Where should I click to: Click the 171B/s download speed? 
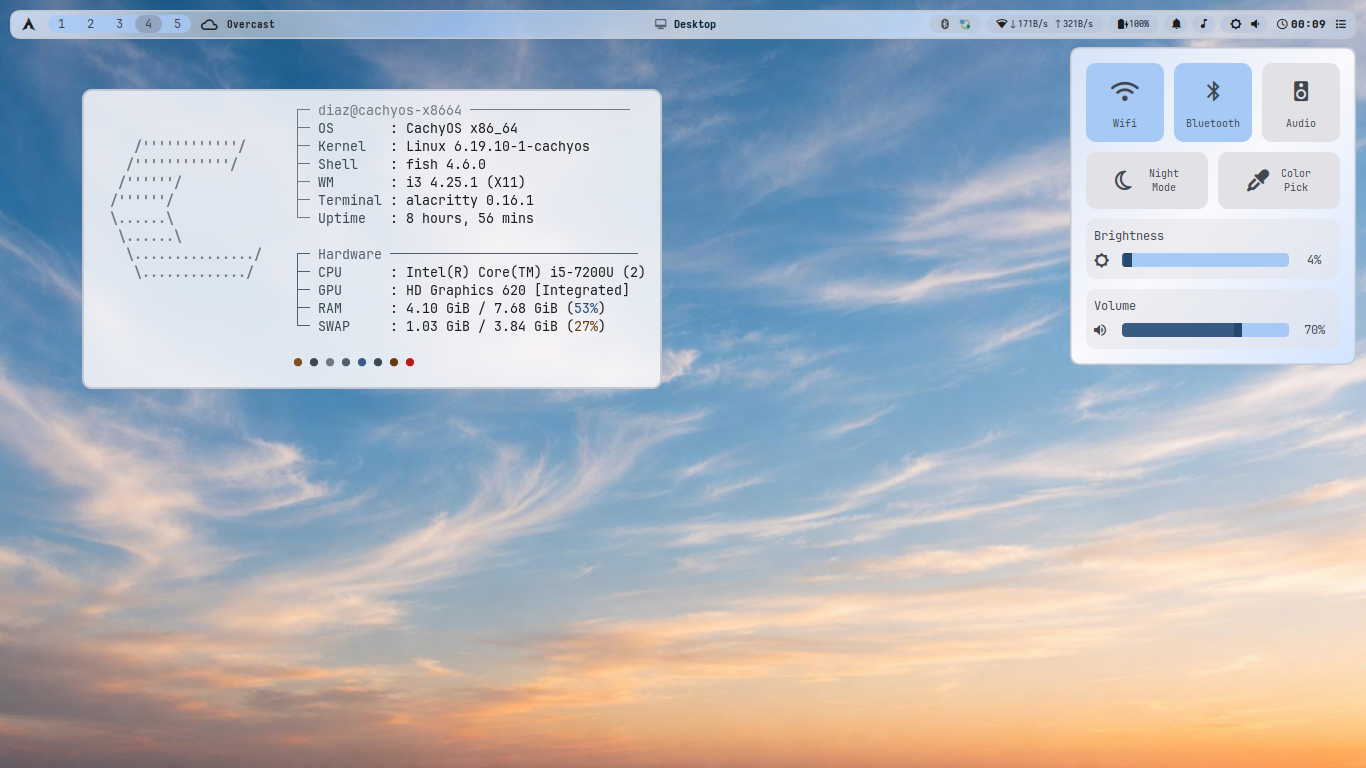tap(1028, 24)
